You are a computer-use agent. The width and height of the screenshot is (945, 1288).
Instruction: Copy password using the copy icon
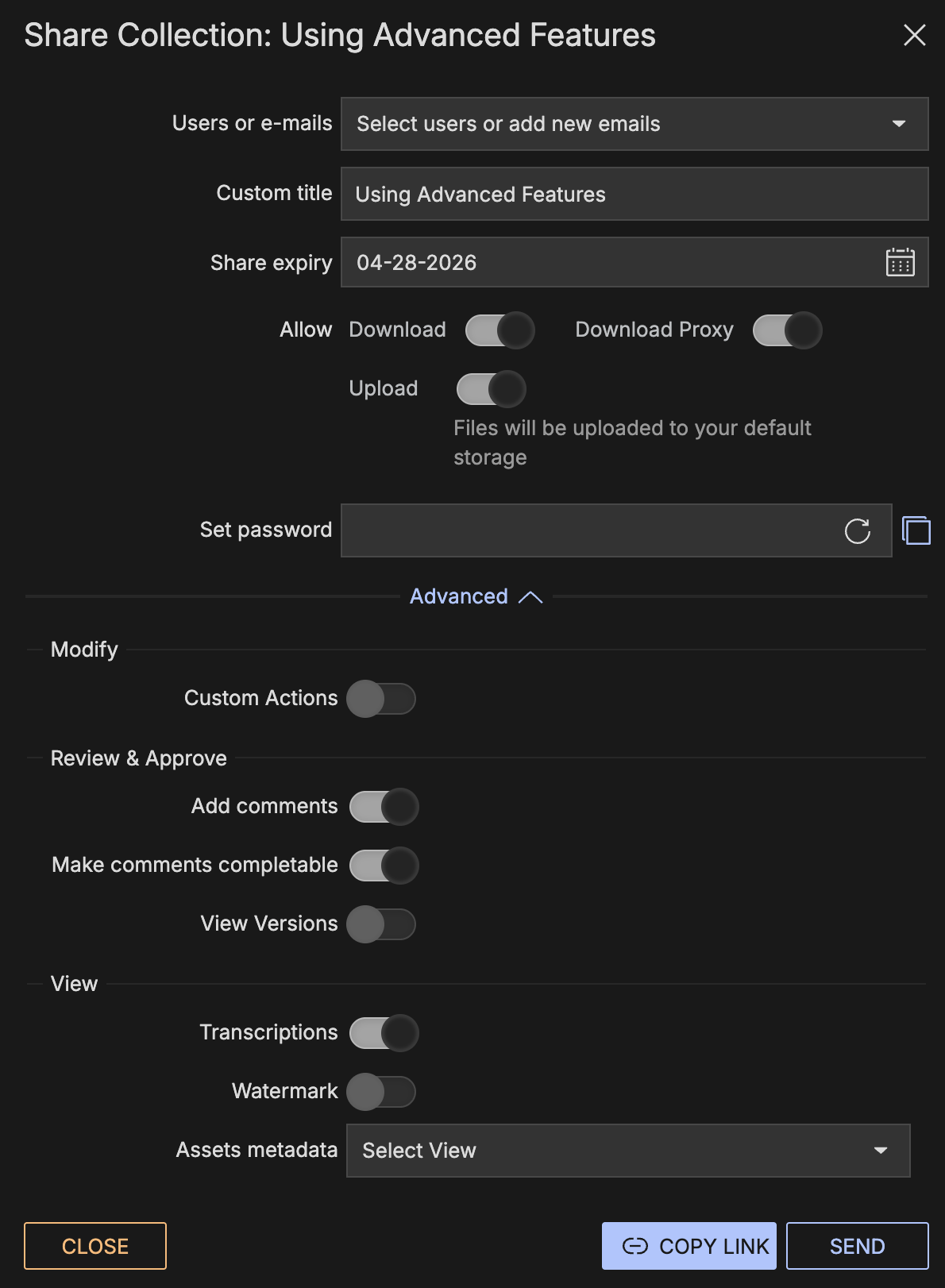916,530
